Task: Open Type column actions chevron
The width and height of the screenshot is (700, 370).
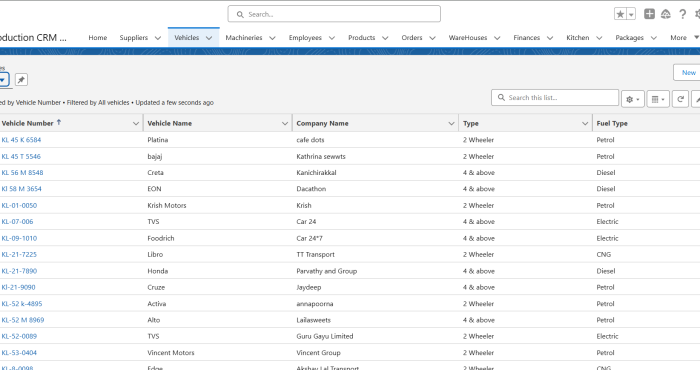Action: click(585, 124)
